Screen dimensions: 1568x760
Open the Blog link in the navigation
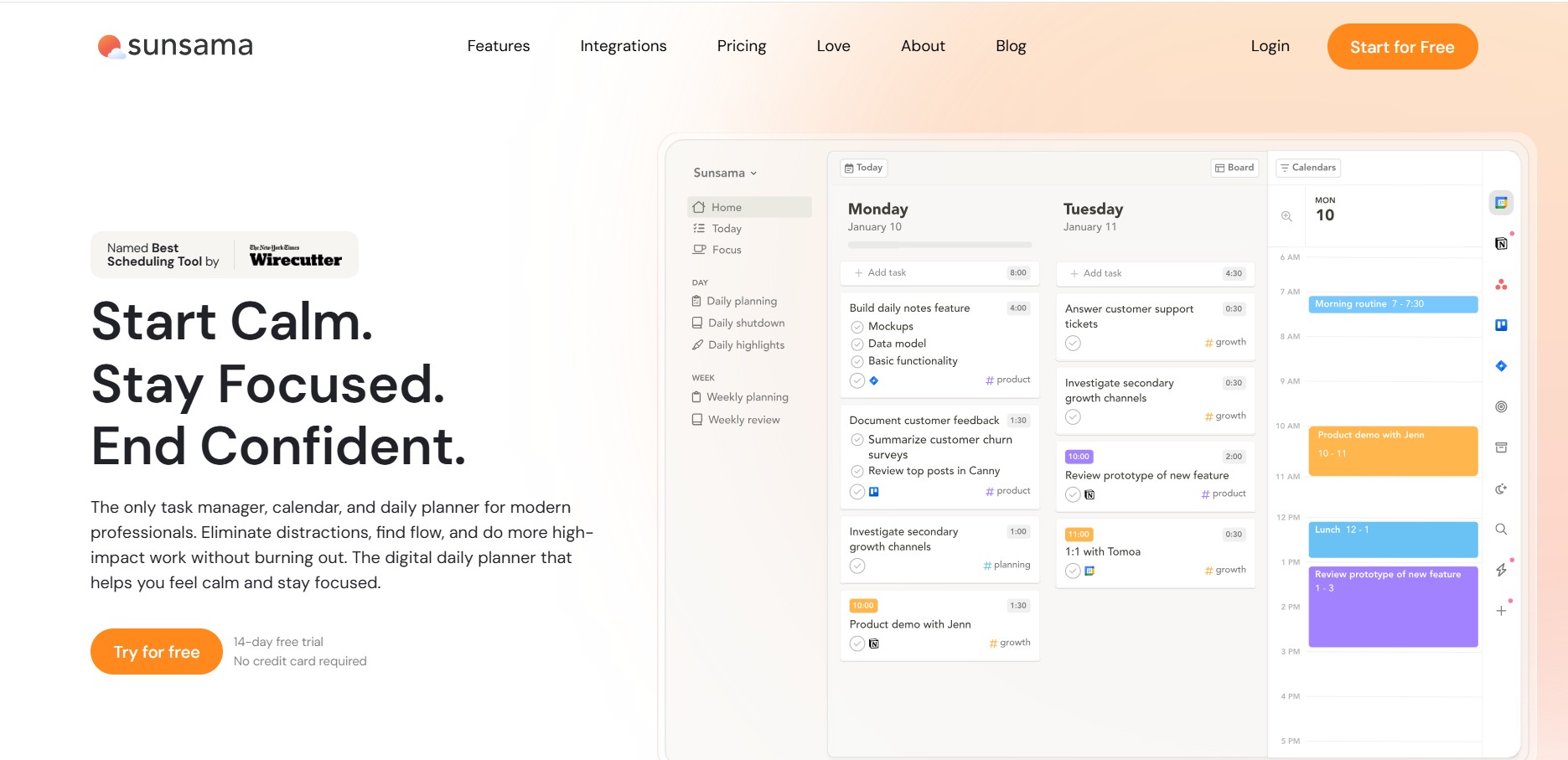(1011, 46)
